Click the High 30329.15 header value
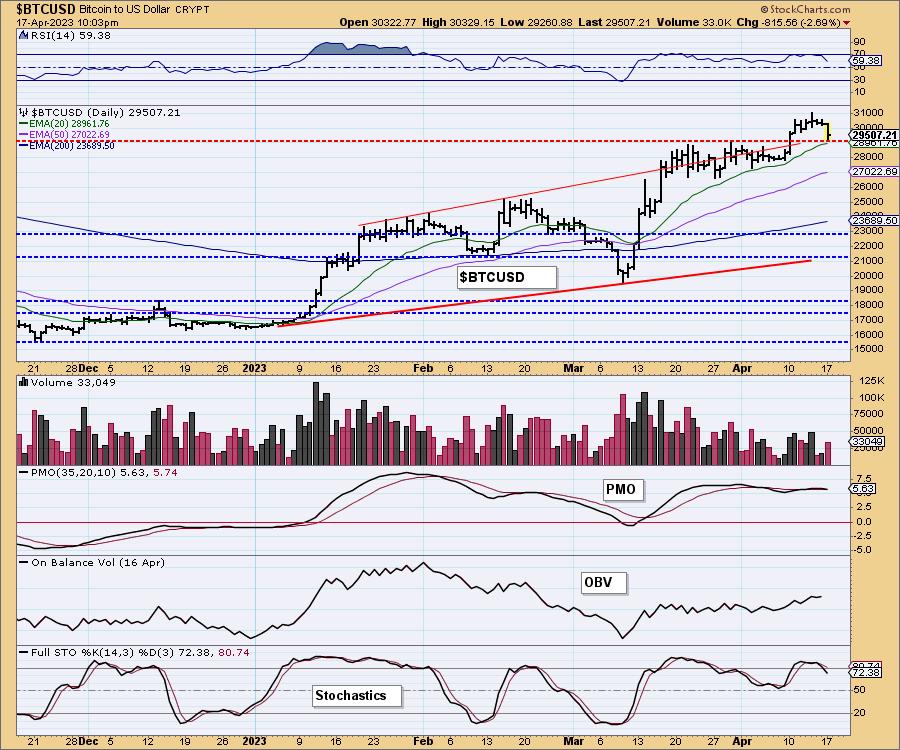The image size is (900, 750). [x=458, y=22]
